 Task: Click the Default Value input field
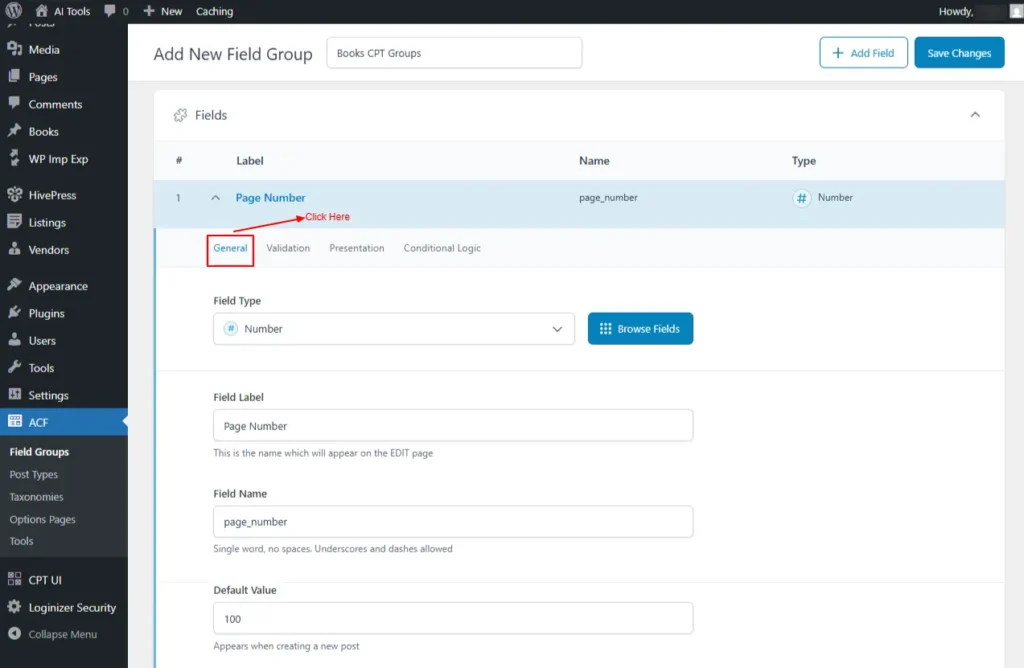tap(452, 619)
